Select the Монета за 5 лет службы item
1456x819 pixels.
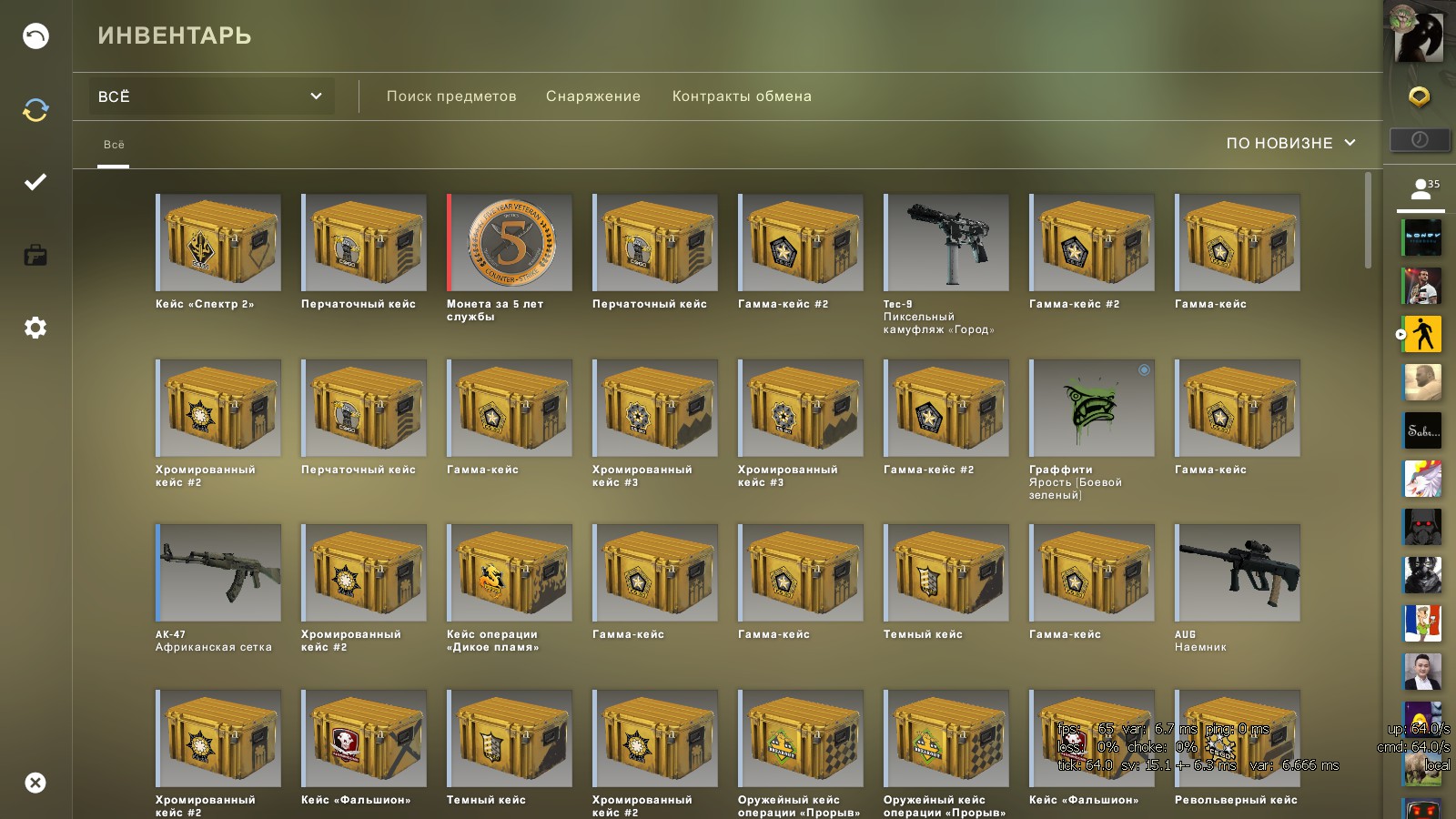[x=510, y=258]
